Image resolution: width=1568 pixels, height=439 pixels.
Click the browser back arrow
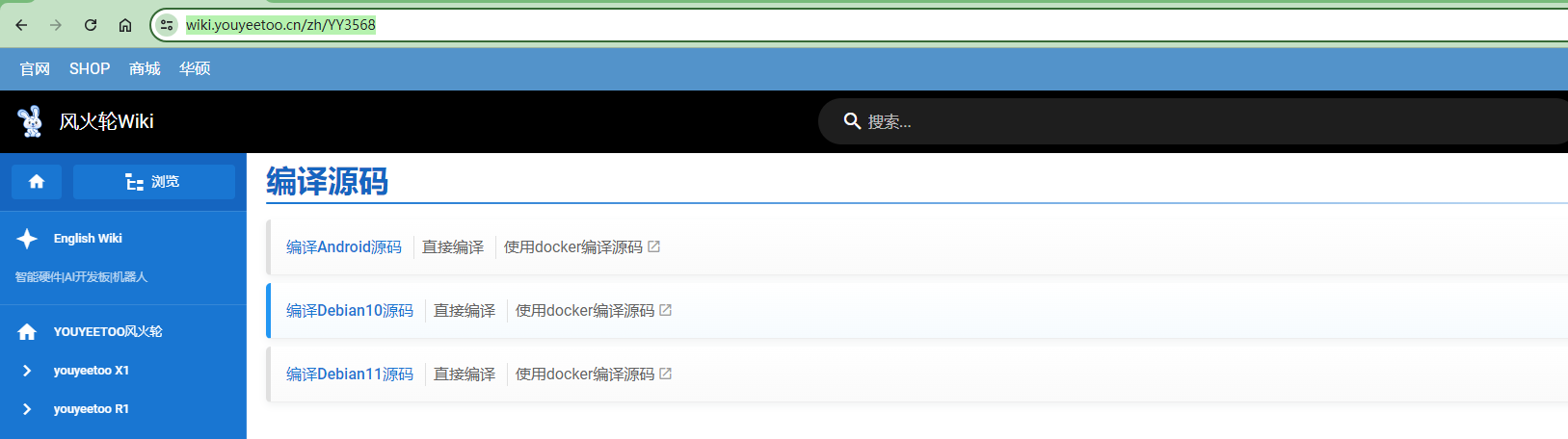[x=21, y=25]
